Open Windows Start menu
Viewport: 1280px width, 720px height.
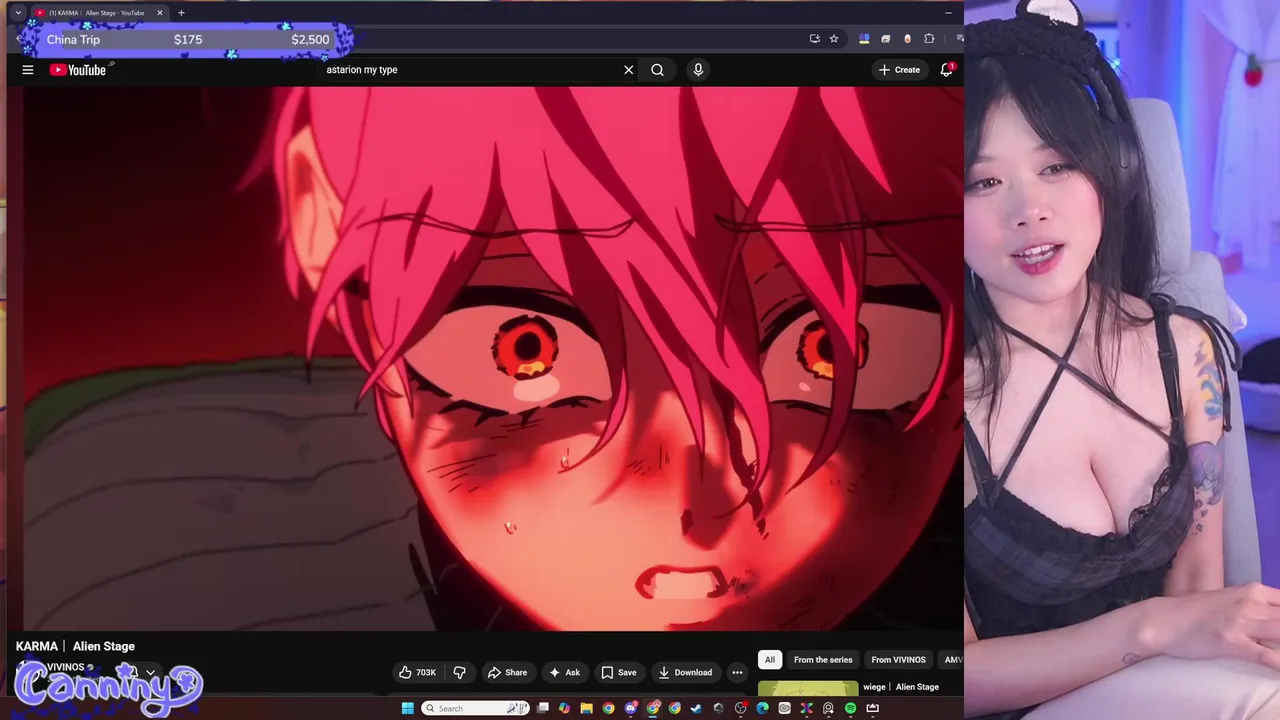click(407, 708)
